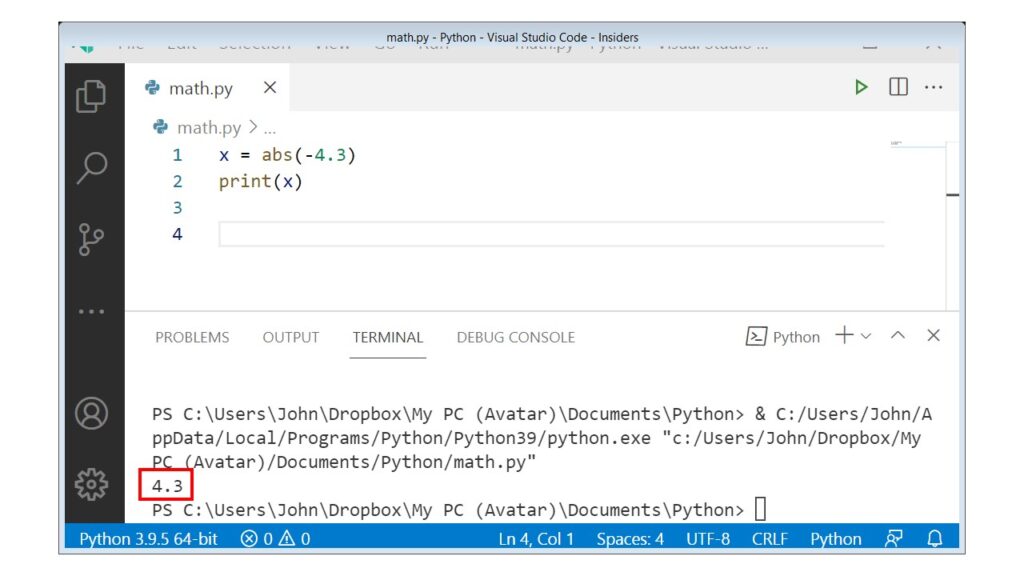Select the Python language mode in status bar

click(x=835, y=539)
